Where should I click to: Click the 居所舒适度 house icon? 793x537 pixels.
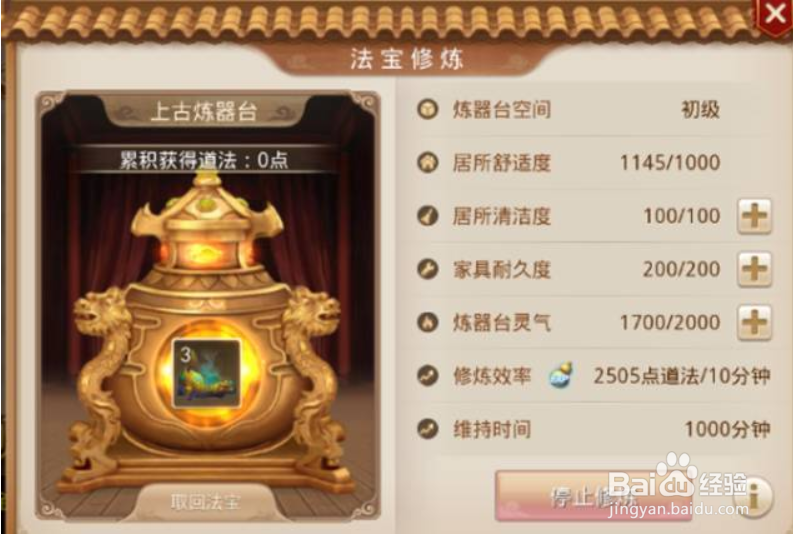[x=428, y=163]
